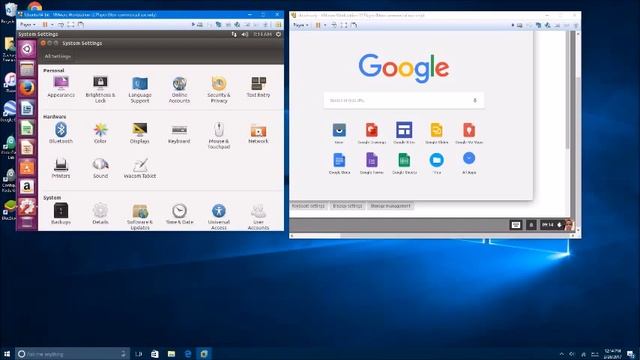The image size is (640, 360).
Task: Enter full screen in Chromium VMware window
Action: pyautogui.click(x=344, y=25)
